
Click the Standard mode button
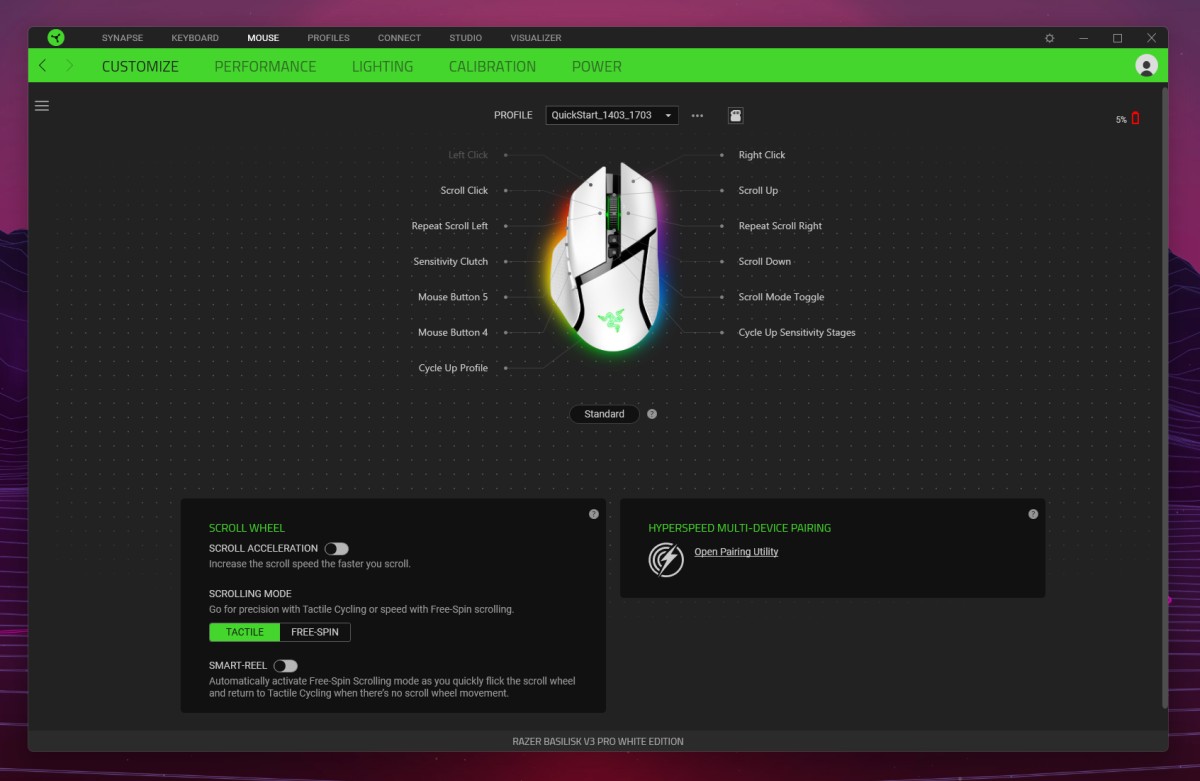604,414
